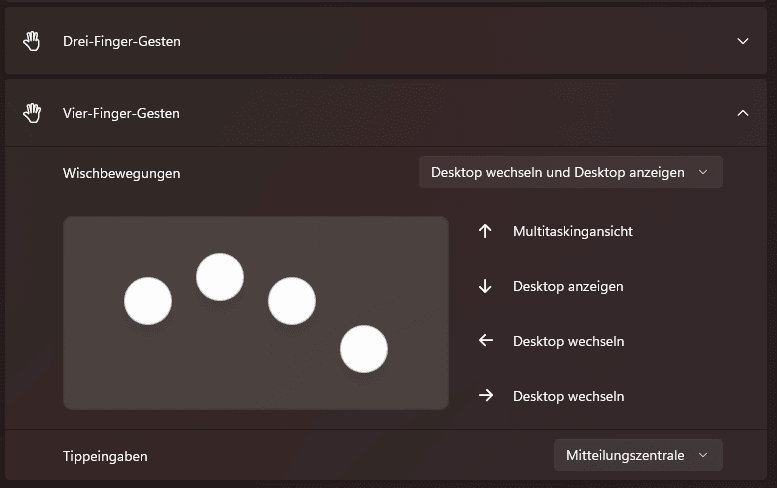Click the lowest right finger dot in preview
This screenshot has height=488, width=777.
[x=364, y=349]
